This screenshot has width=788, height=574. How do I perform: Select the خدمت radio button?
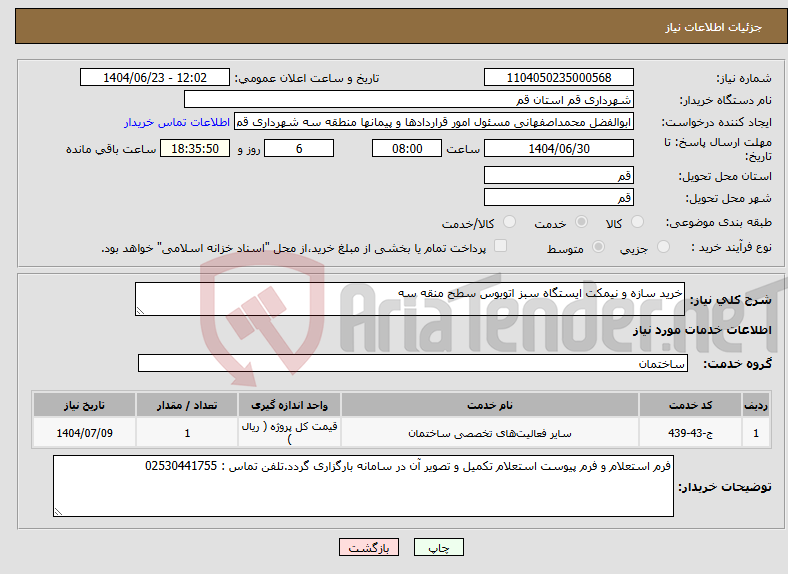pos(581,222)
